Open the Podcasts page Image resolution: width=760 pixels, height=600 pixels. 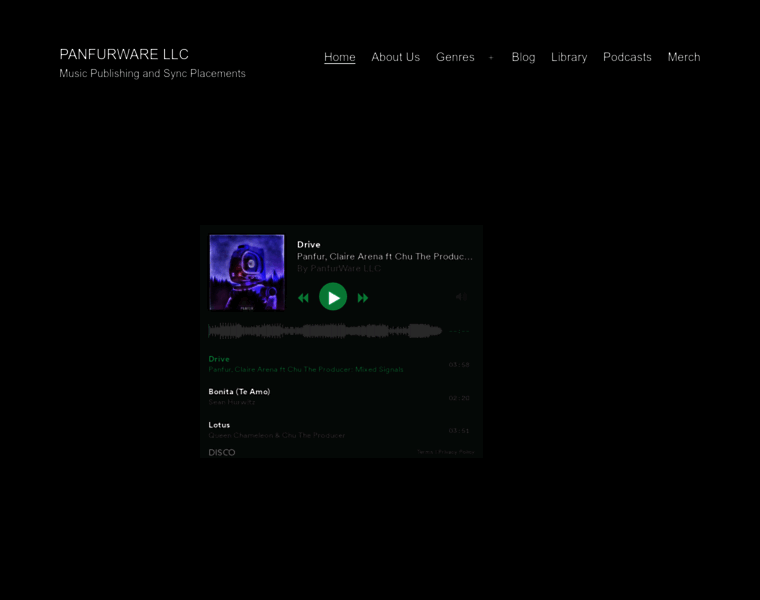point(627,57)
